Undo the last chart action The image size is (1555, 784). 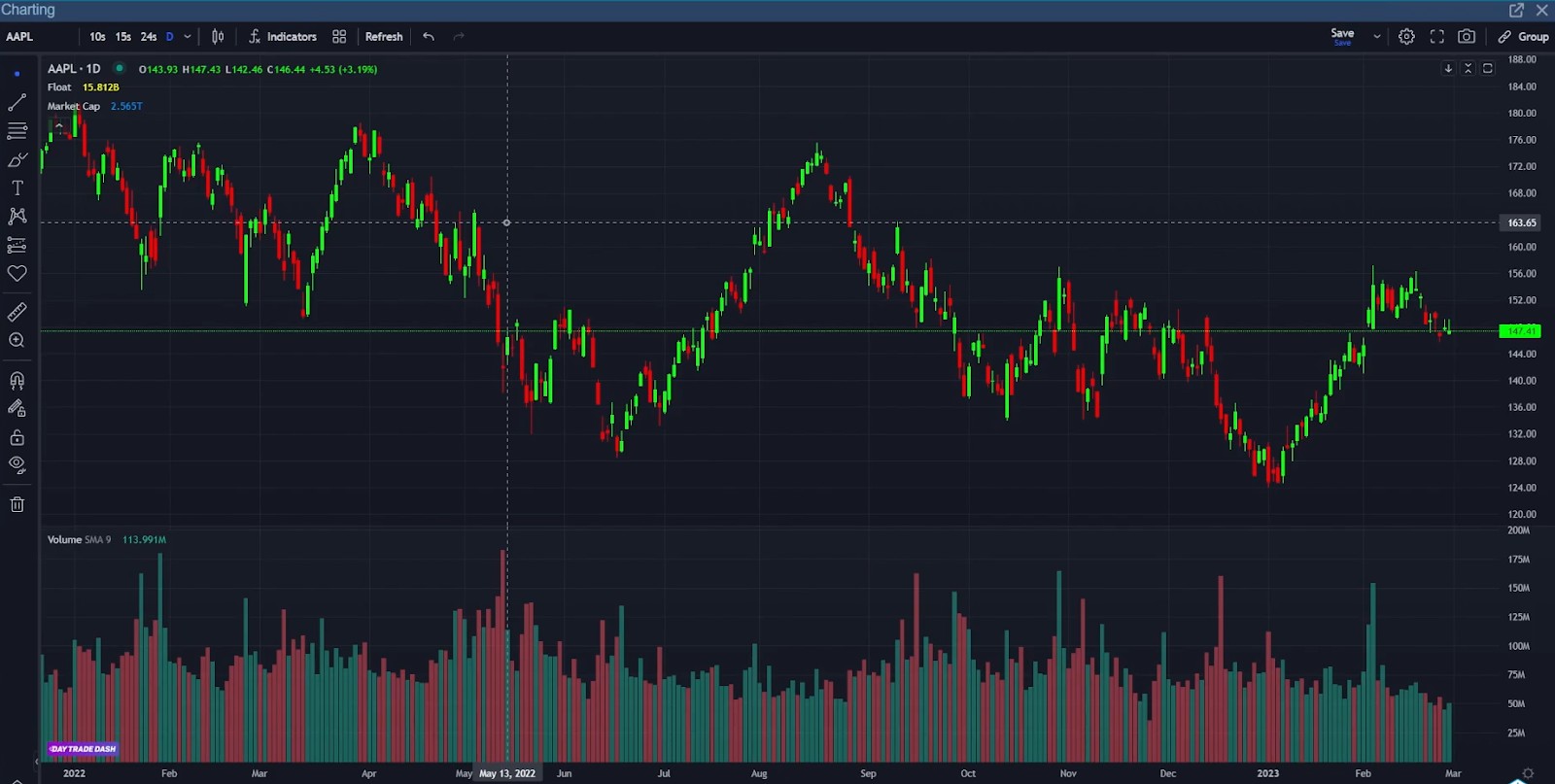(429, 37)
